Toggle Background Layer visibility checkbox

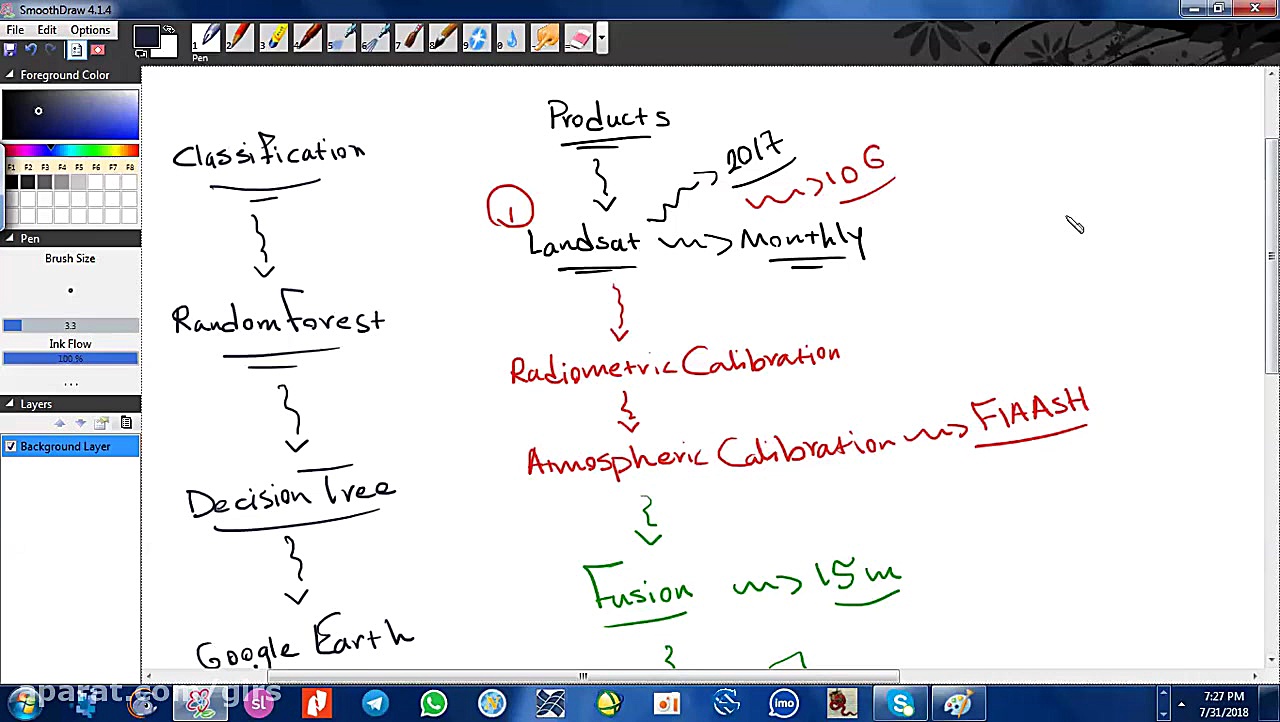pos(11,446)
